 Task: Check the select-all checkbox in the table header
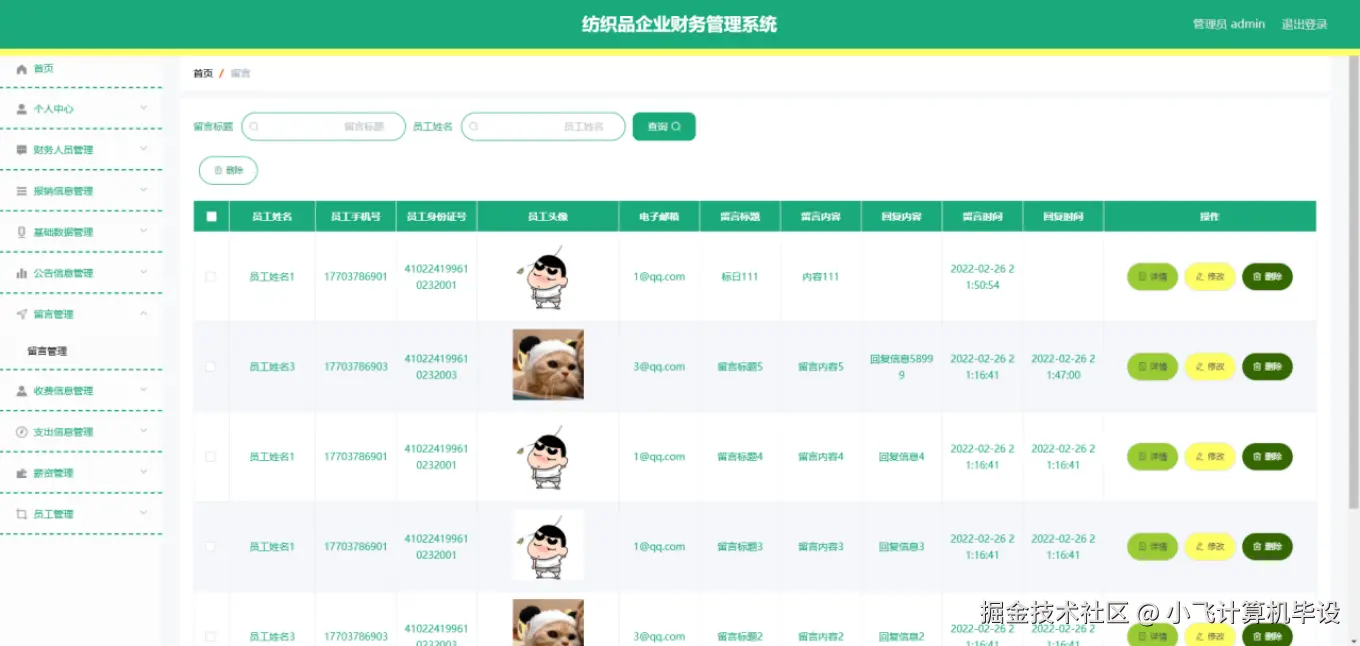[211, 215]
